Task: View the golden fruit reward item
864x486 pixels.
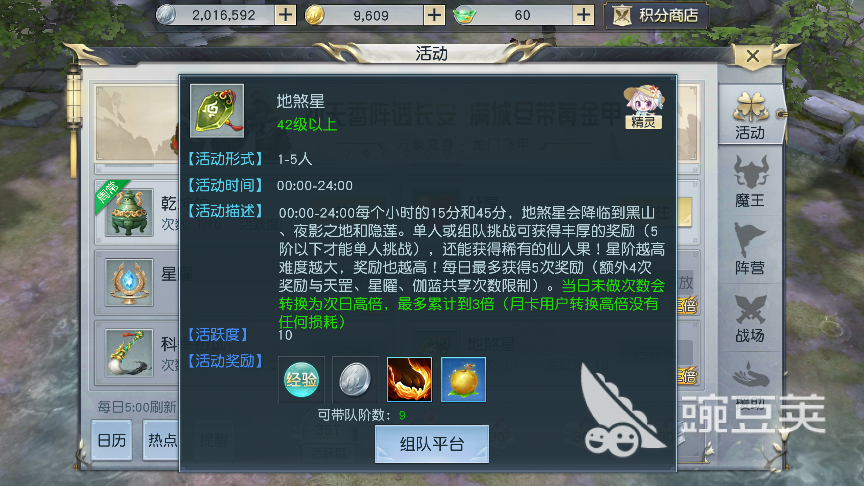Action: pyautogui.click(x=463, y=379)
